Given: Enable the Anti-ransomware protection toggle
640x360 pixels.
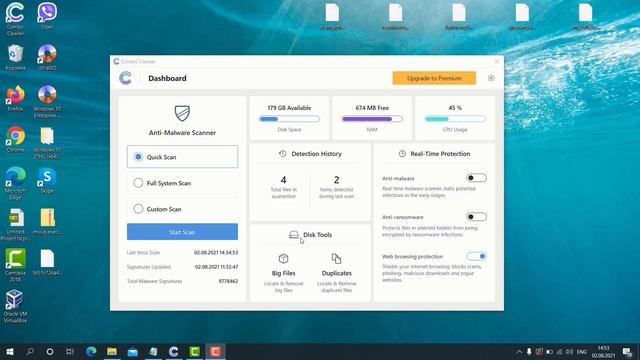Looking at the screenshot, I should point(476,217).
